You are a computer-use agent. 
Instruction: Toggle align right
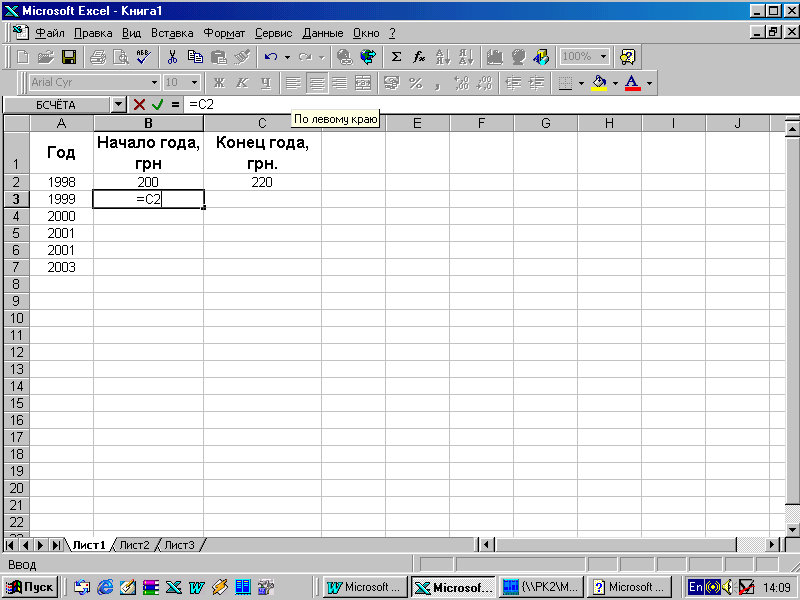pyautogui.click(x=340, y=83)
